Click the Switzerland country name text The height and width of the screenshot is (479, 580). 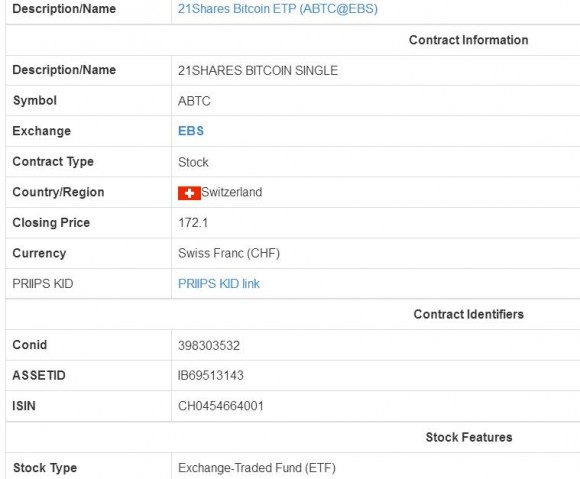(x=232, y=192)
